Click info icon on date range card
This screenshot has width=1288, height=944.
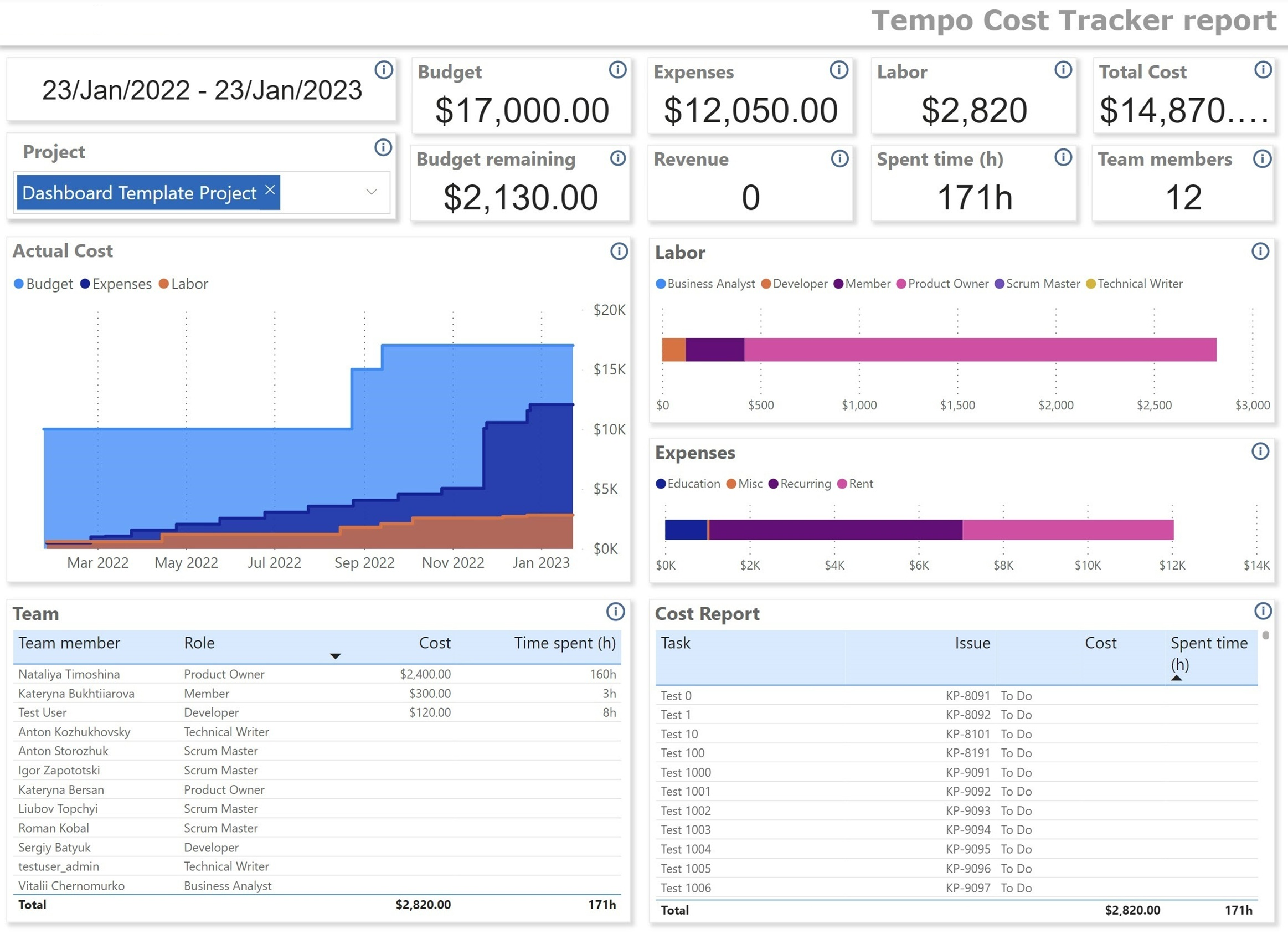point(383,70)
